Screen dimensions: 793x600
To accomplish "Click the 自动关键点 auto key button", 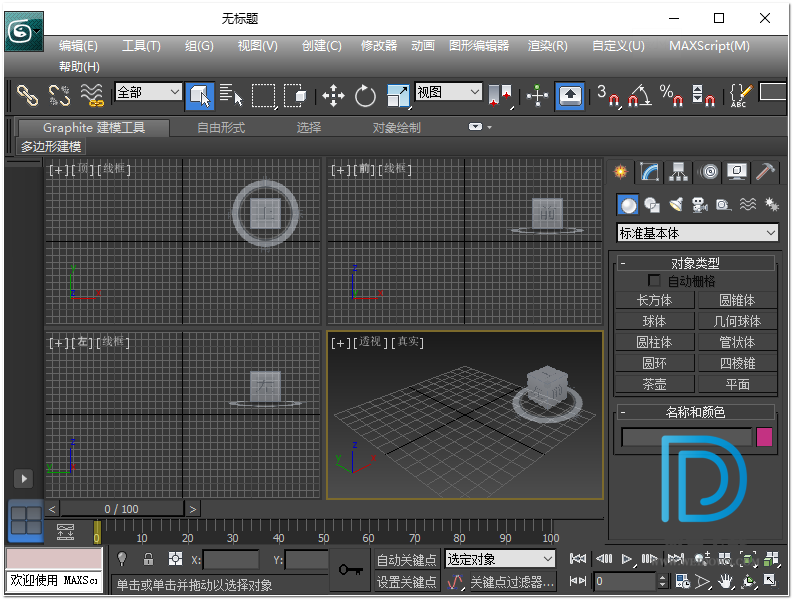I will (x=407, y=560).
